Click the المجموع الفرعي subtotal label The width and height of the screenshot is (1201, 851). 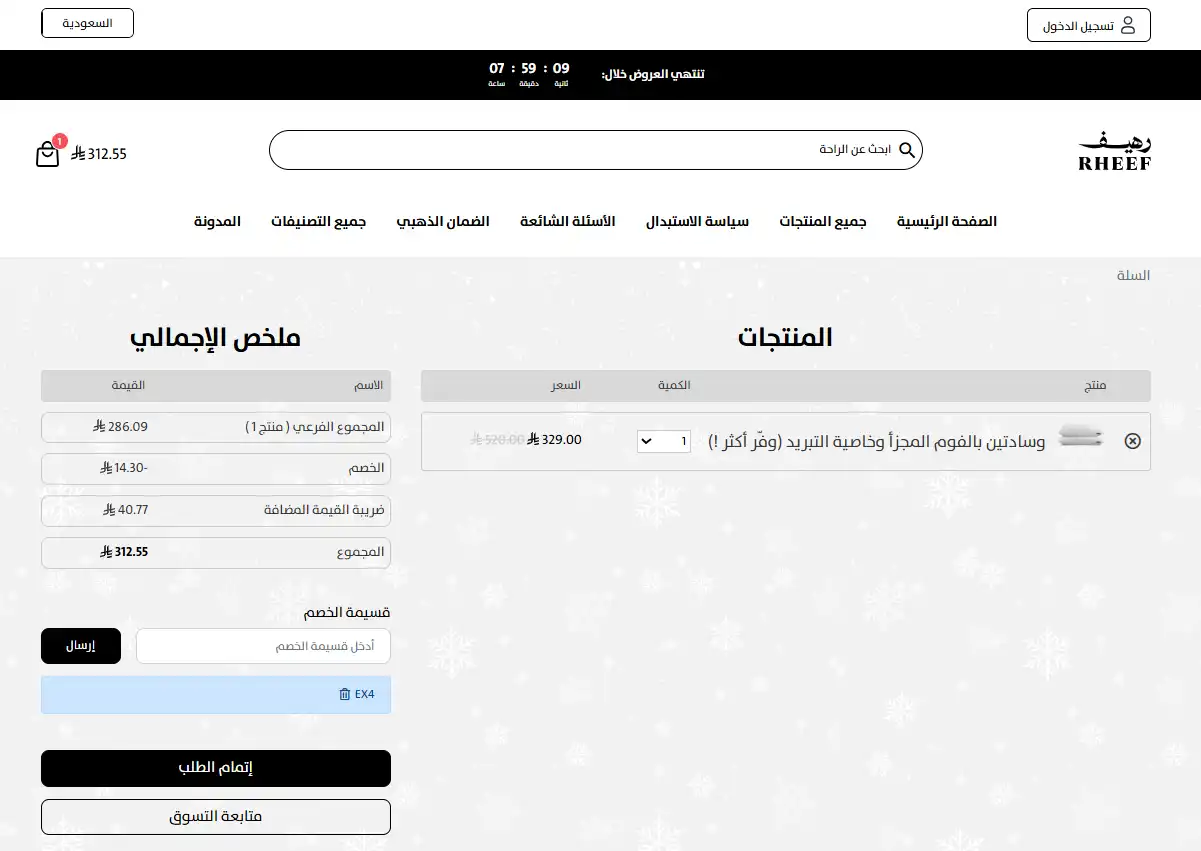[x=314, y=427]
